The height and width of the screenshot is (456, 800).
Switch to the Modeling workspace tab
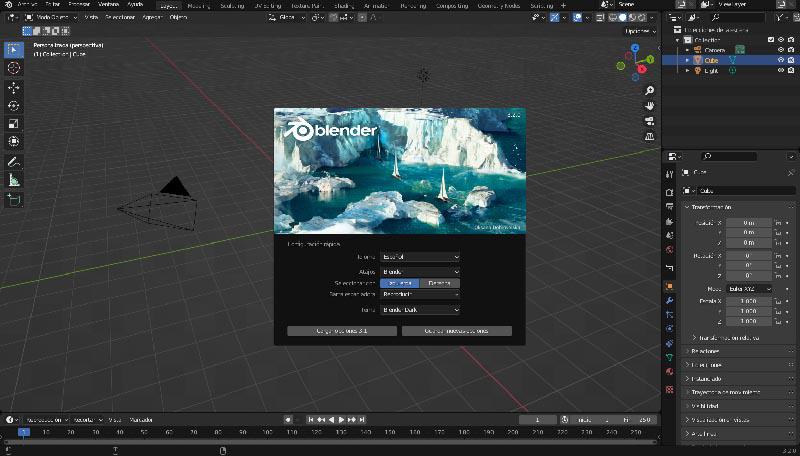[198, 6]
